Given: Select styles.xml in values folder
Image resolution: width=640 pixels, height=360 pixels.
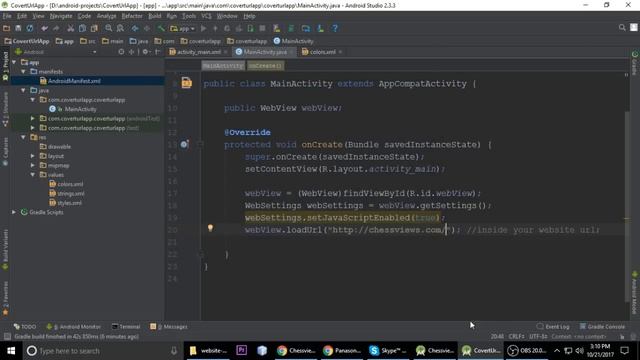Looking at the screenshot, I should (69, 203).
